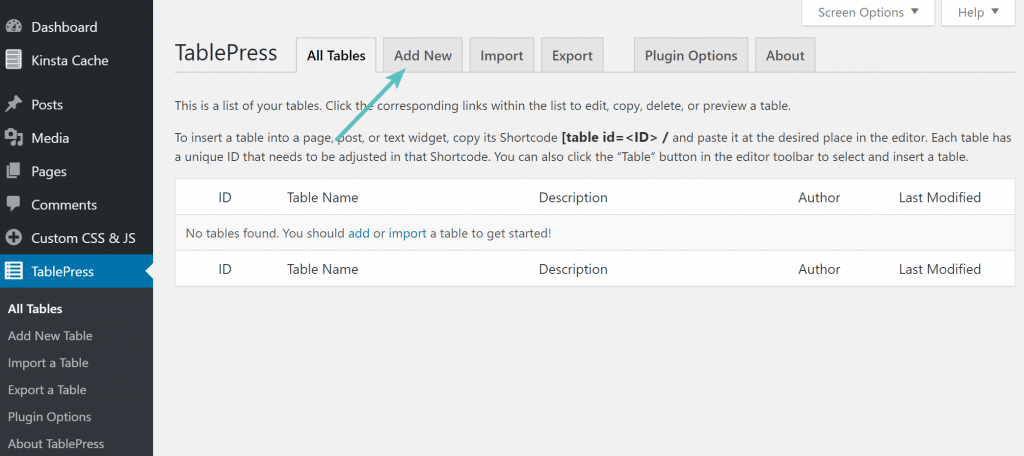Screen dimensions: 1024x456
Task: Sort by the top Table Name column header
Action: (322, 197)
